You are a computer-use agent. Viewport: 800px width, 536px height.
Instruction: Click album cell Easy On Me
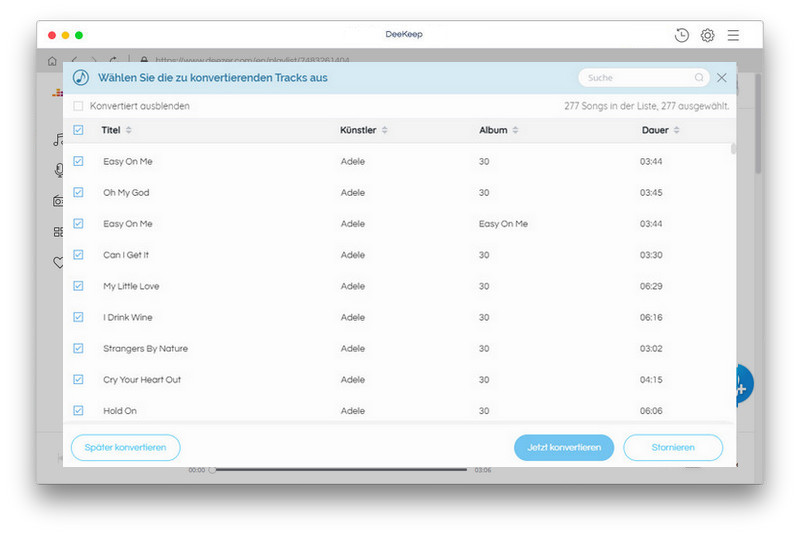click(x=503, y=223)
